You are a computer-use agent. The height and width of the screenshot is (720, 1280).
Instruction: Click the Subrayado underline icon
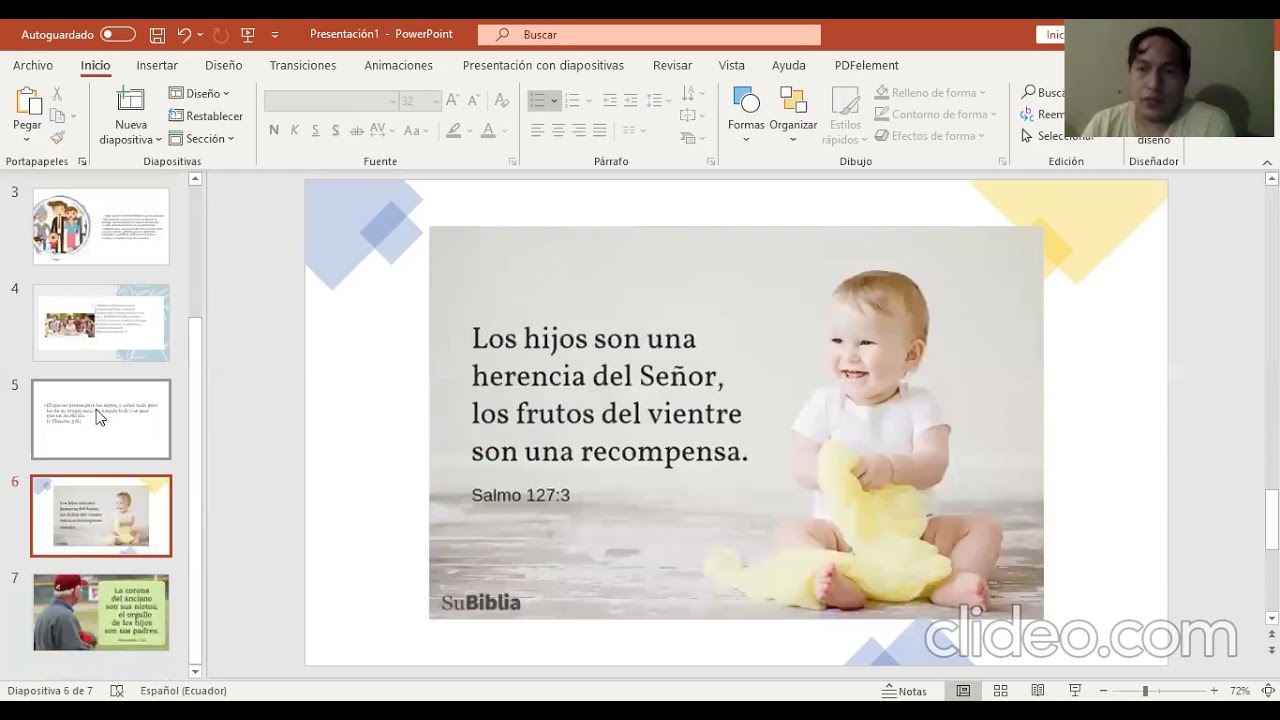point(314,130)
